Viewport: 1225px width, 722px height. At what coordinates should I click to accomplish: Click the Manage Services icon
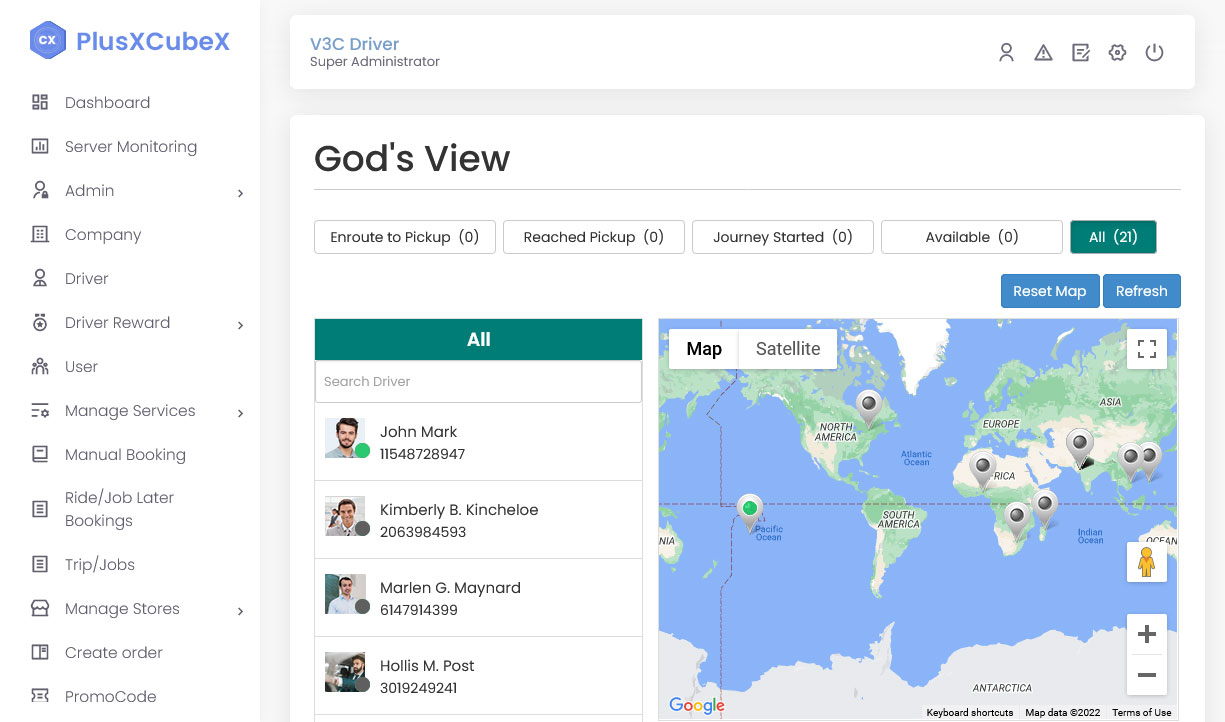[x=40, y=410]
